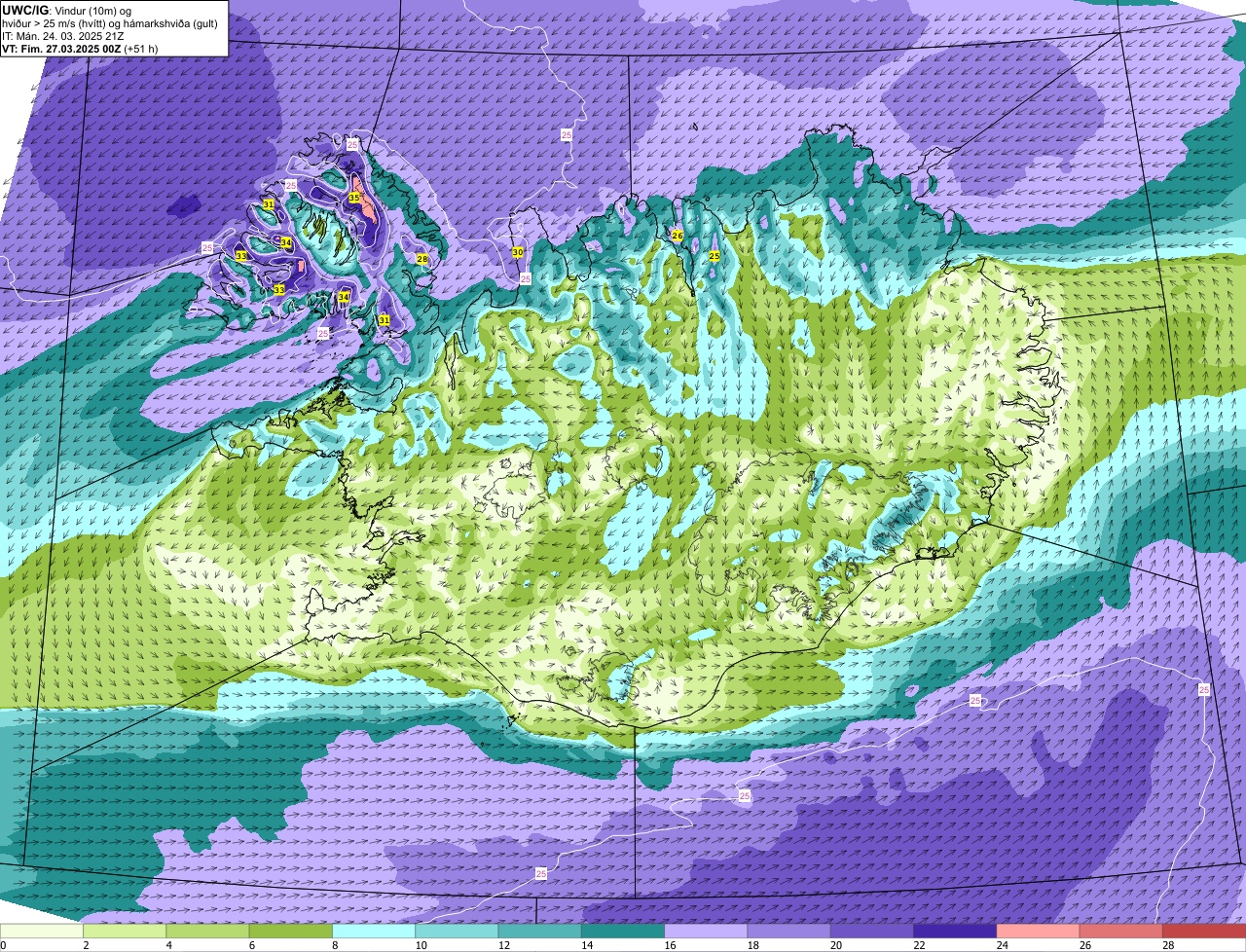Click the 16–18 m/s lavender legend swatch
The height and width of the screenshot is (952, 1246).
(x=706, y=932)
